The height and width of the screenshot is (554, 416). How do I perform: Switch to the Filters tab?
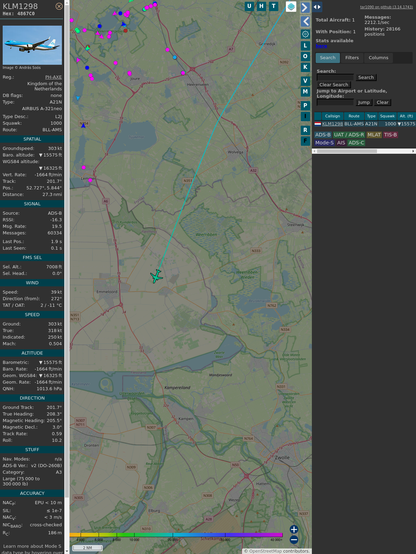[x=352, y=58]
